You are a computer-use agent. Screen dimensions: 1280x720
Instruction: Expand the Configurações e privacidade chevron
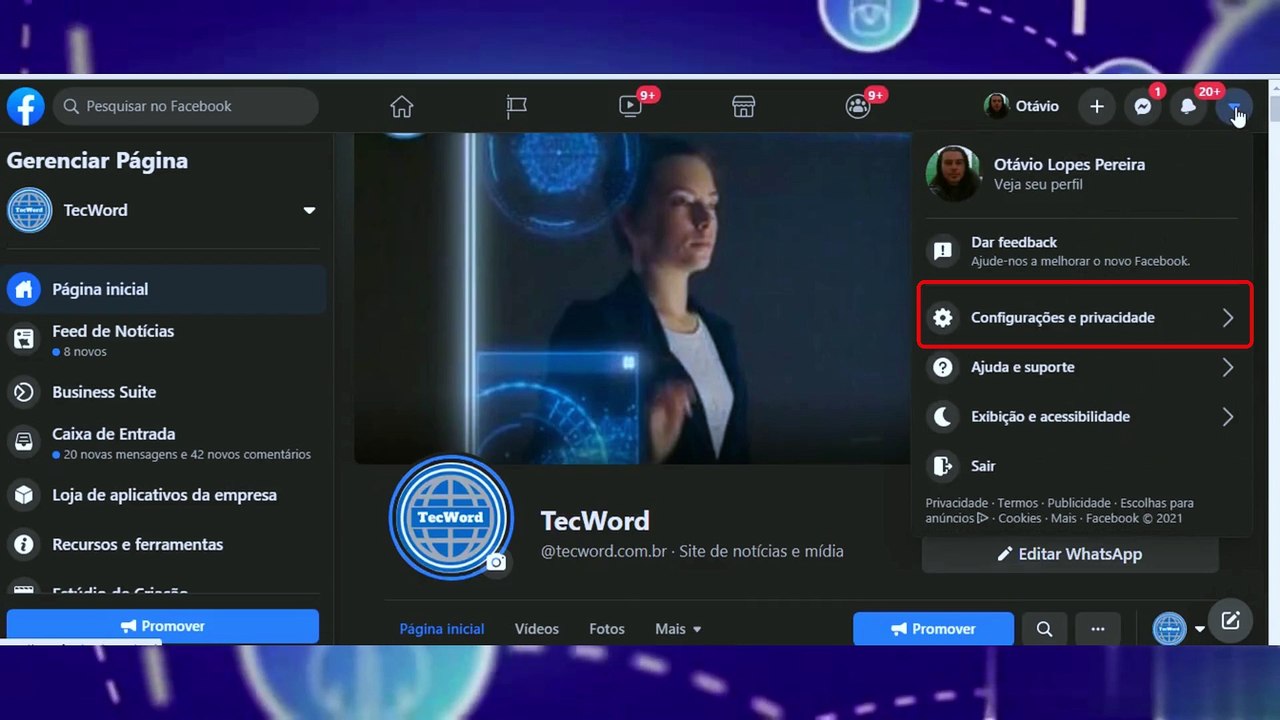coord(1228,318)
